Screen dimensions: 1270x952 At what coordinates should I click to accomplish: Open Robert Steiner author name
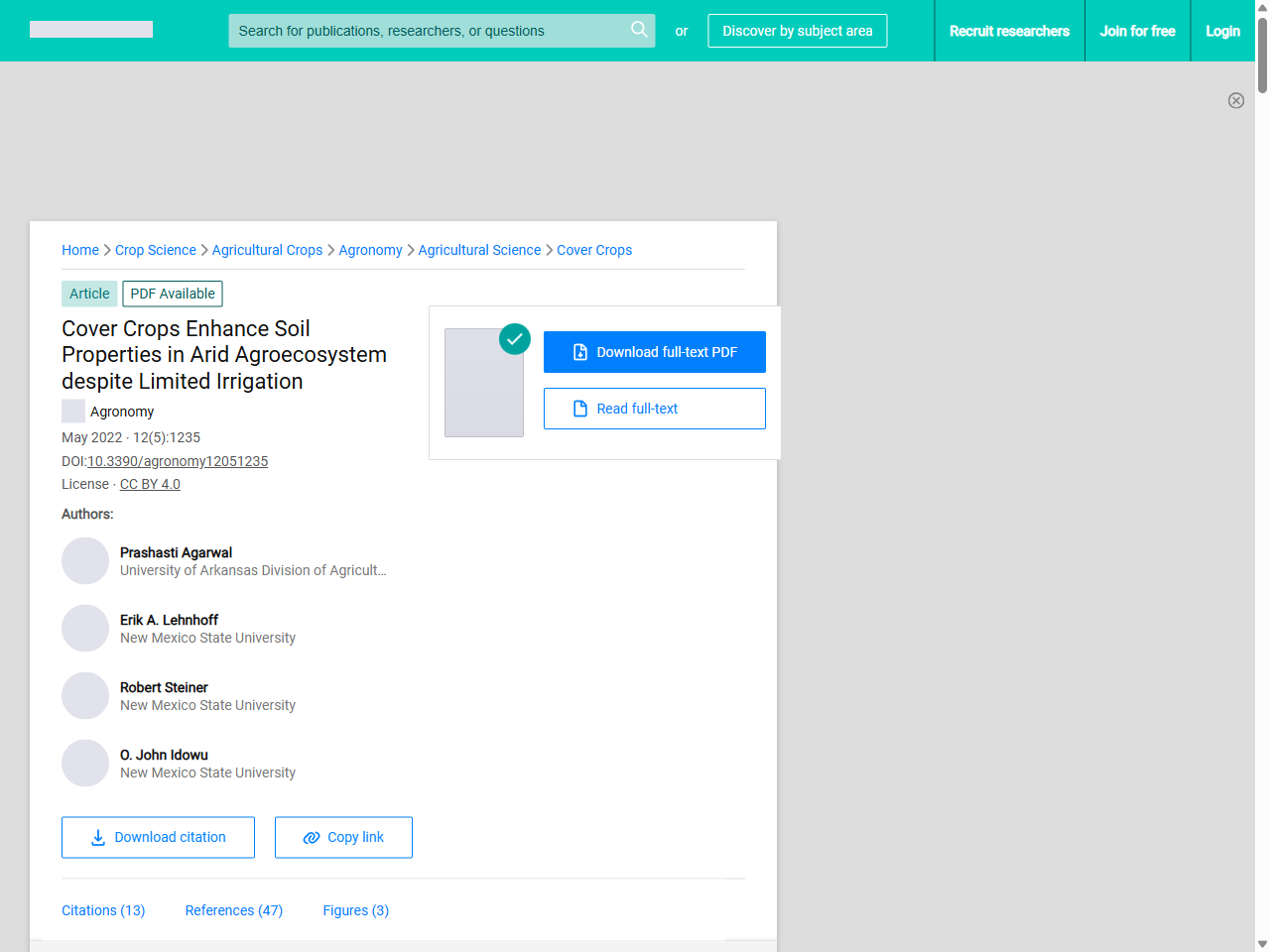[164, 687]
